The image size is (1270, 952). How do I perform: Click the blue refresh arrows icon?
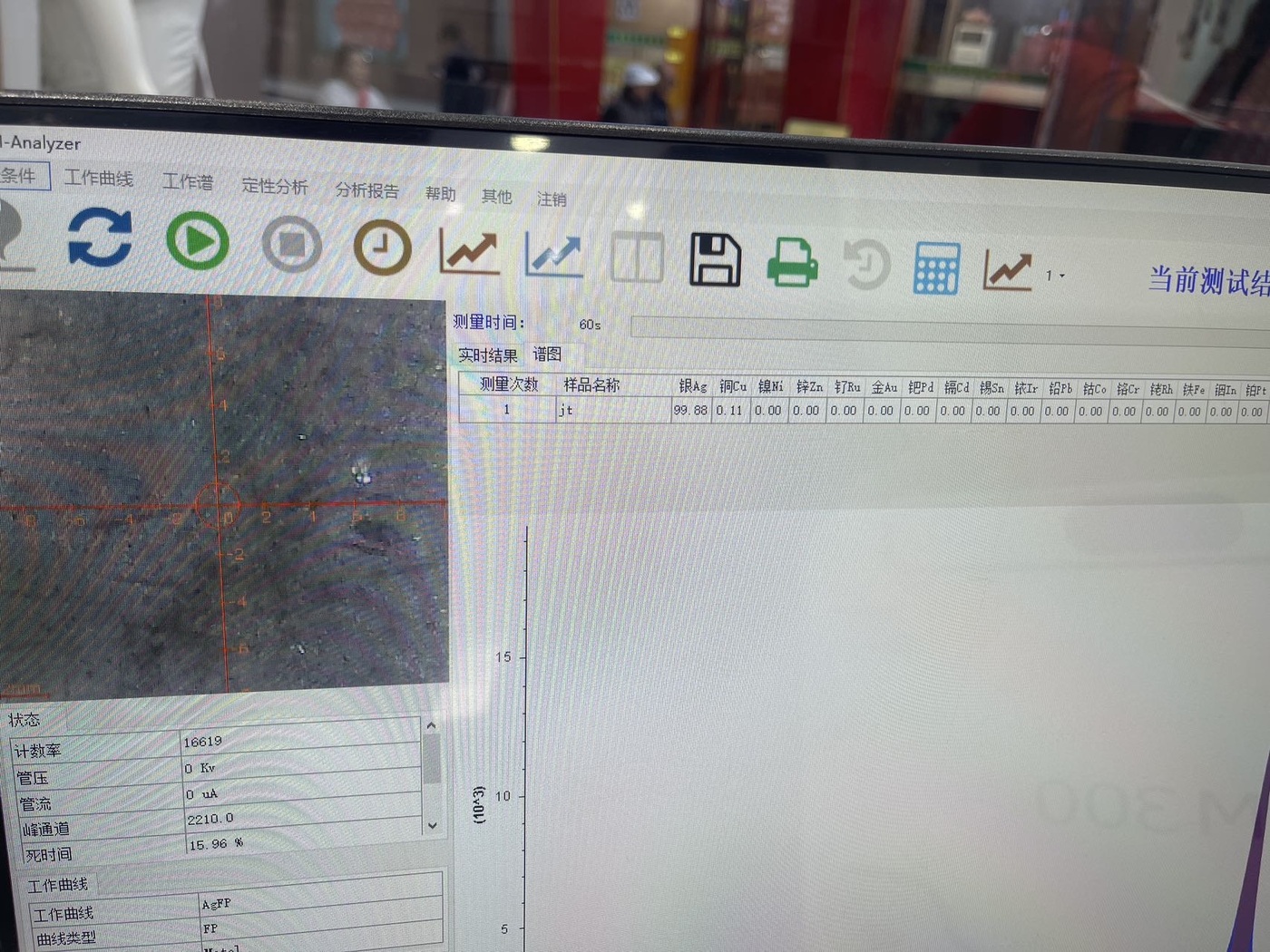100,238
